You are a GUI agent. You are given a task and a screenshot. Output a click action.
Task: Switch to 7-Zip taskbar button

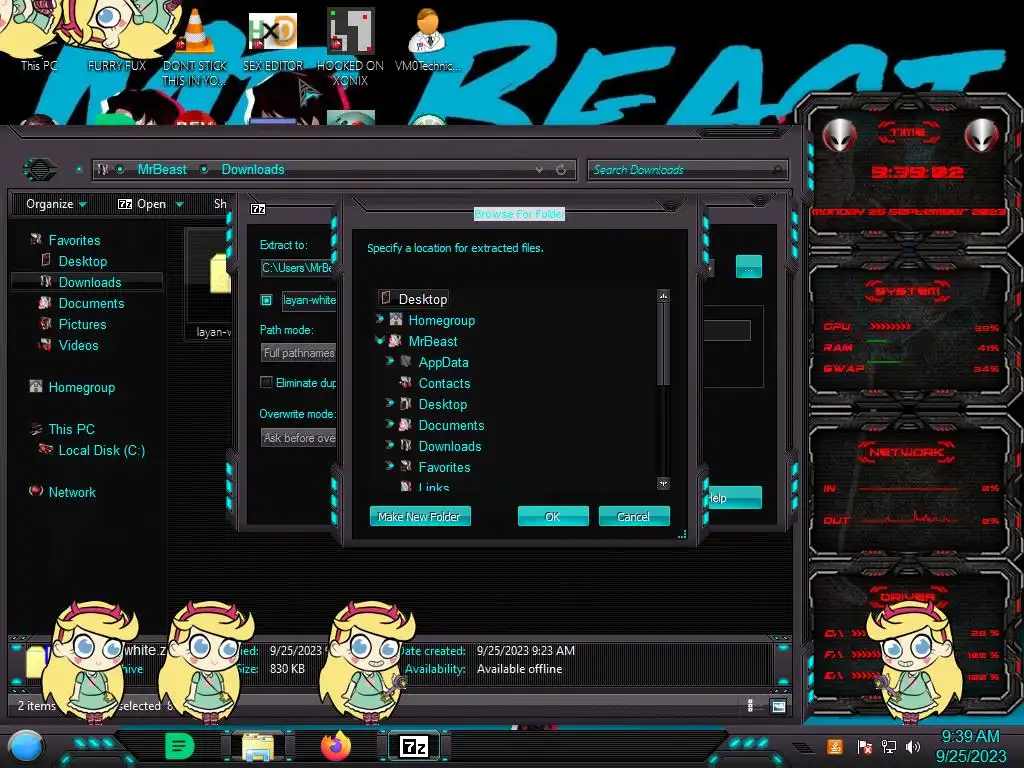(x=413, y=746)
